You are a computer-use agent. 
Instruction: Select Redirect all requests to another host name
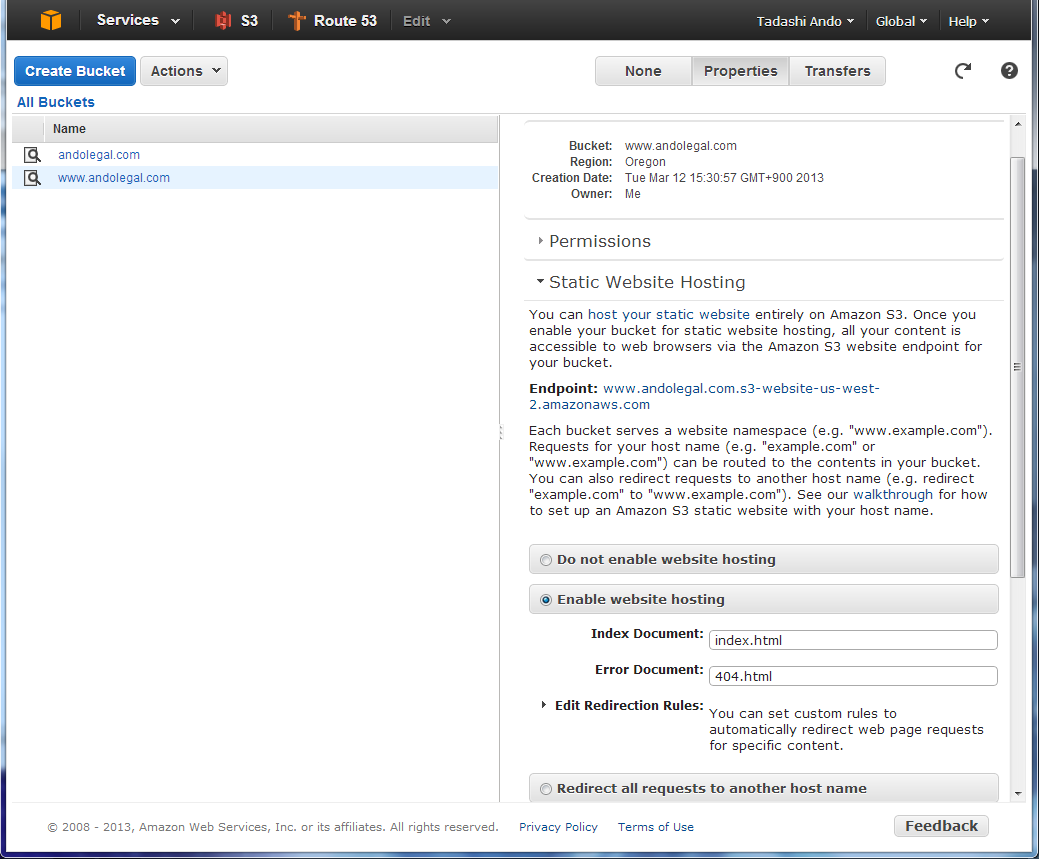[545, 789]
